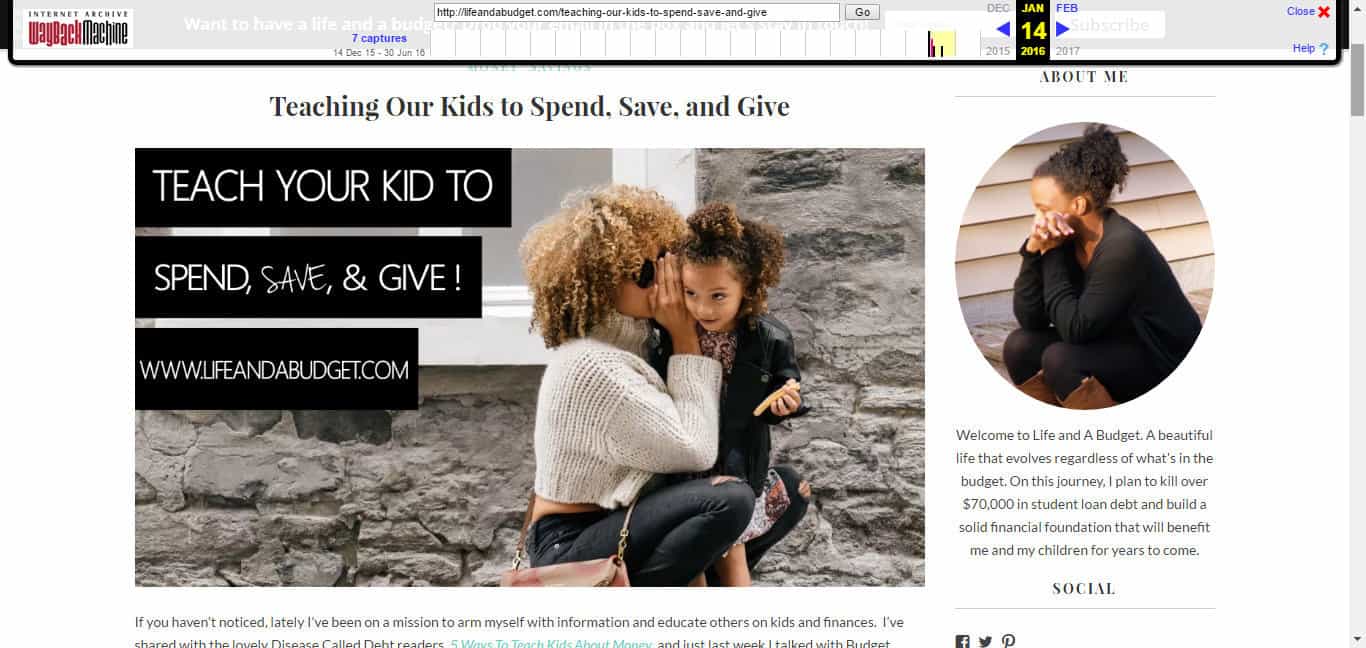Go to next capture with right arrow
The width and height of the screenshot is (1366, 648).
(1062, 29)
